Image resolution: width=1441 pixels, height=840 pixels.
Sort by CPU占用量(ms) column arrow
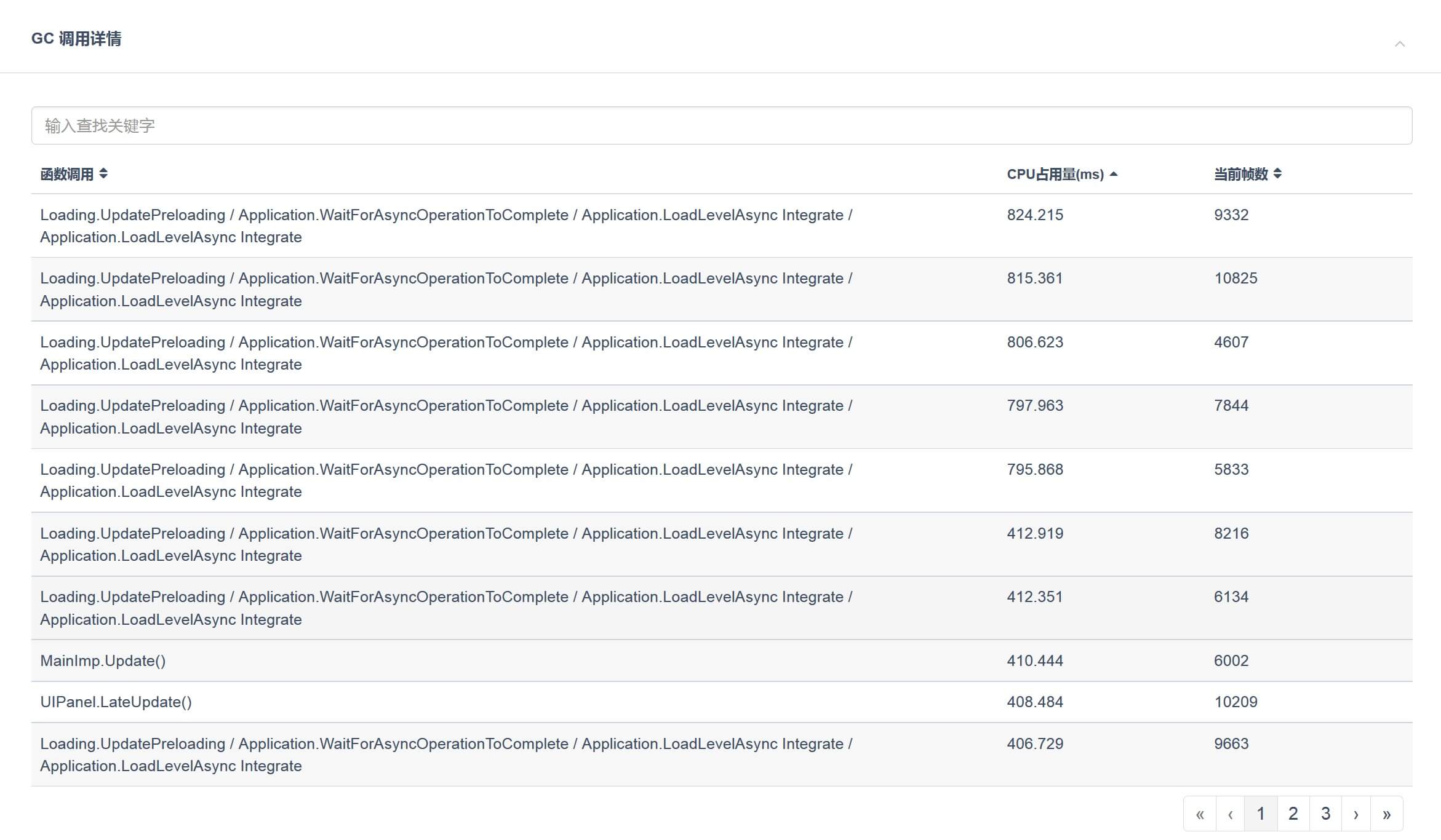pos(1113,175)
